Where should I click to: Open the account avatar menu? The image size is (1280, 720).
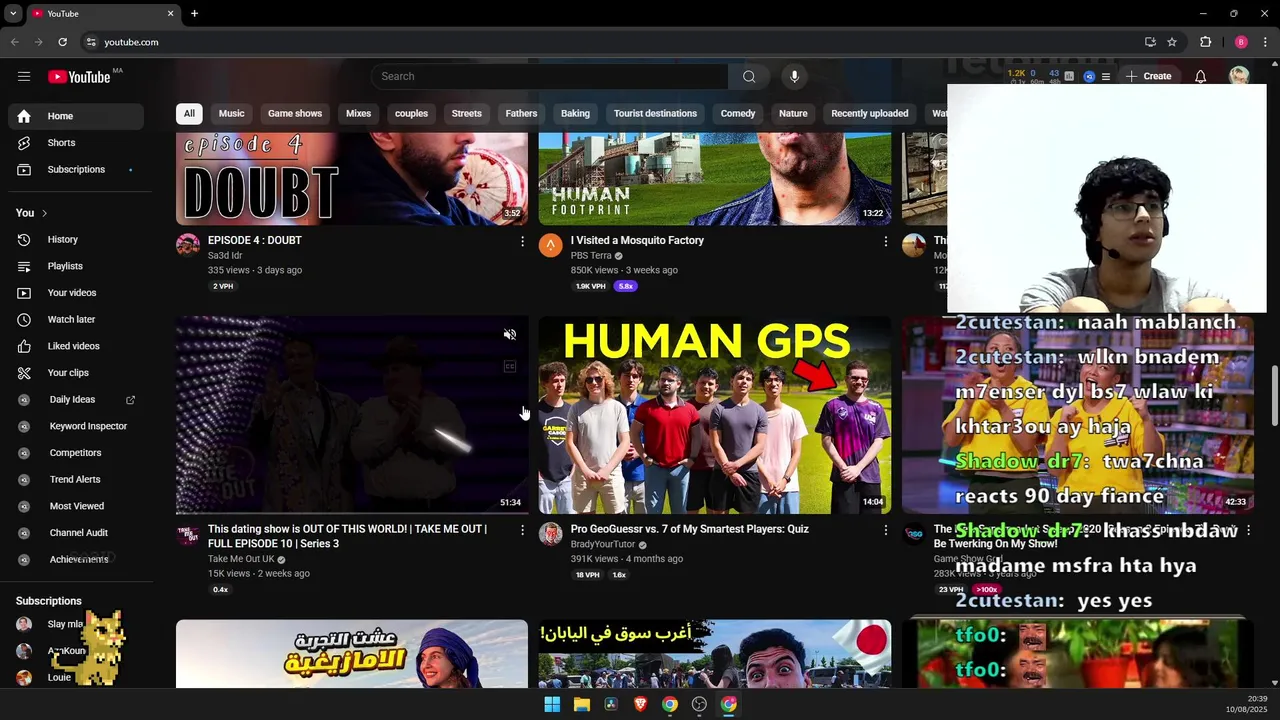pyautogui.click(x=1239, y=76)
